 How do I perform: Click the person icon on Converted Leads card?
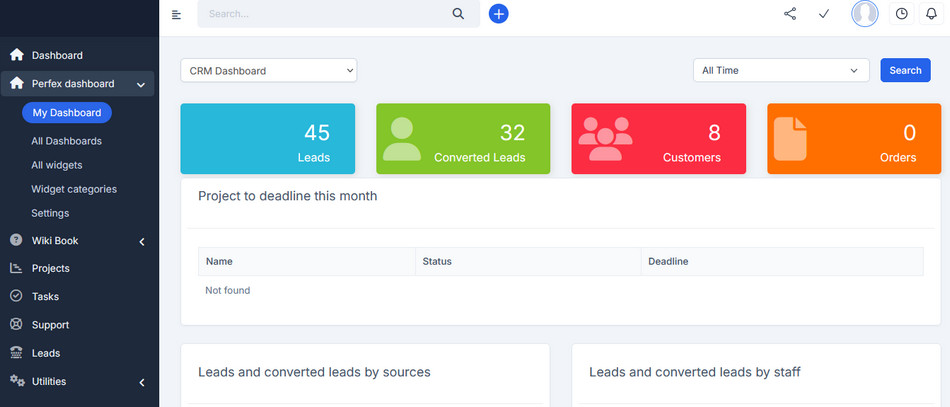click(x=402, y=139)
